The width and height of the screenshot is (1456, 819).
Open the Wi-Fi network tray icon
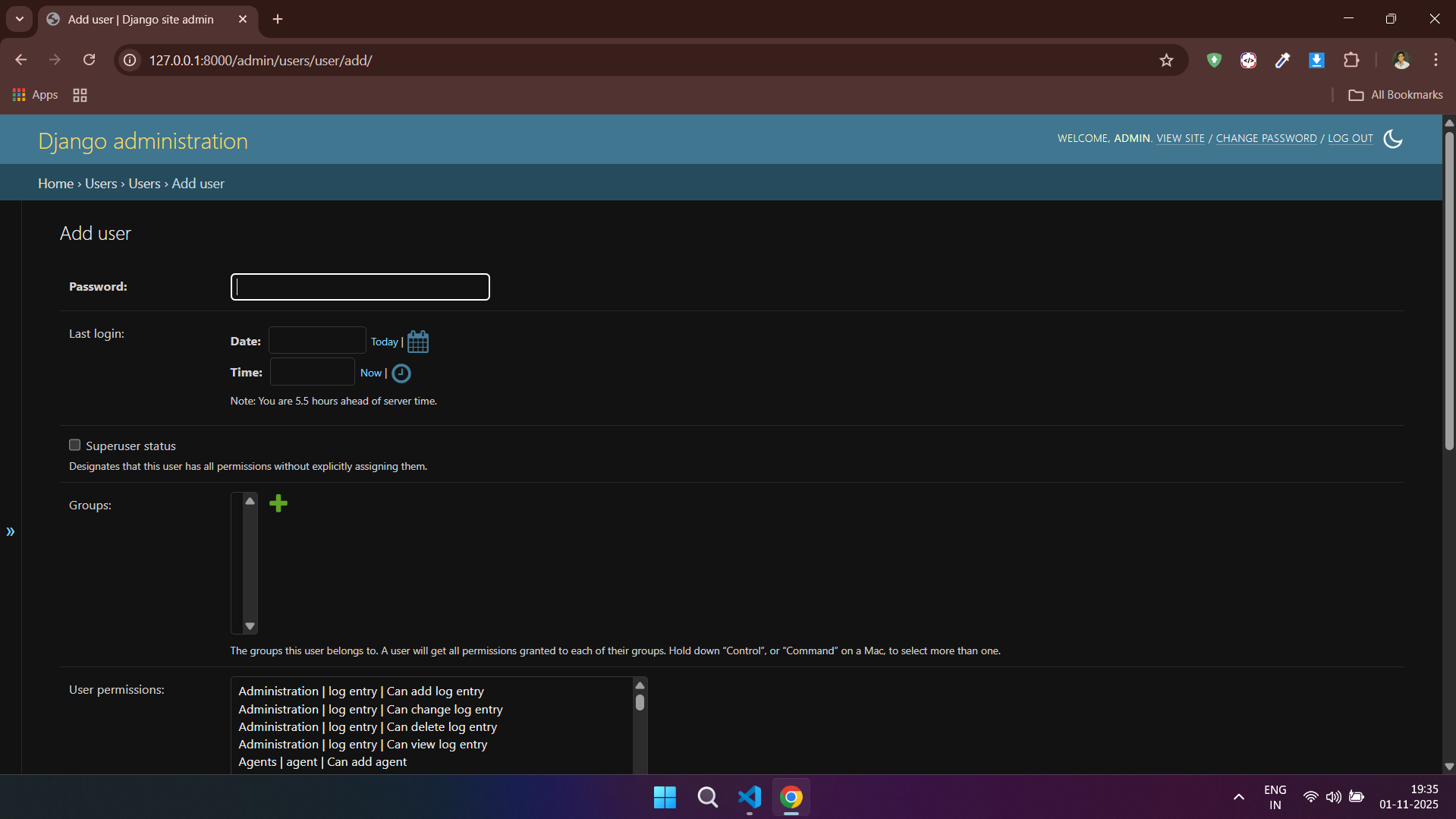[x=1310, y=797]
